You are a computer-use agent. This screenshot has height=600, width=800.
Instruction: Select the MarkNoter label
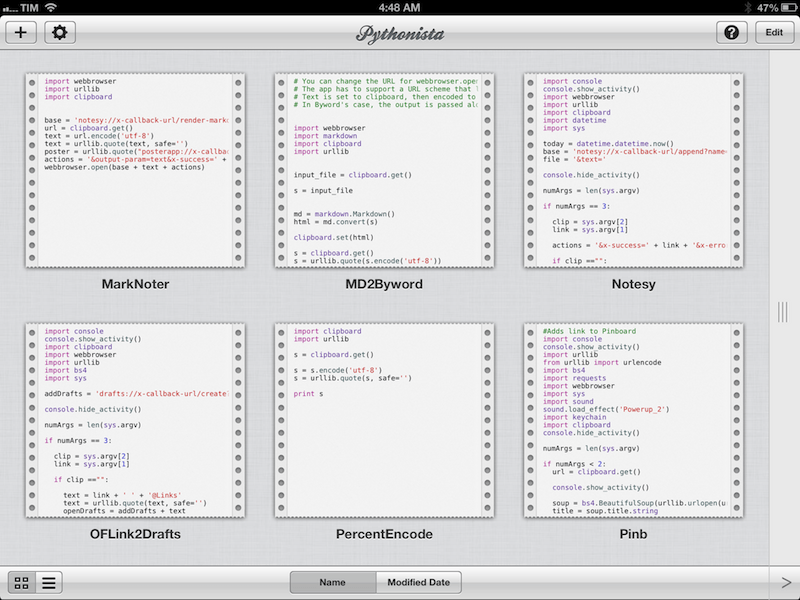click(x=135, y=284)
